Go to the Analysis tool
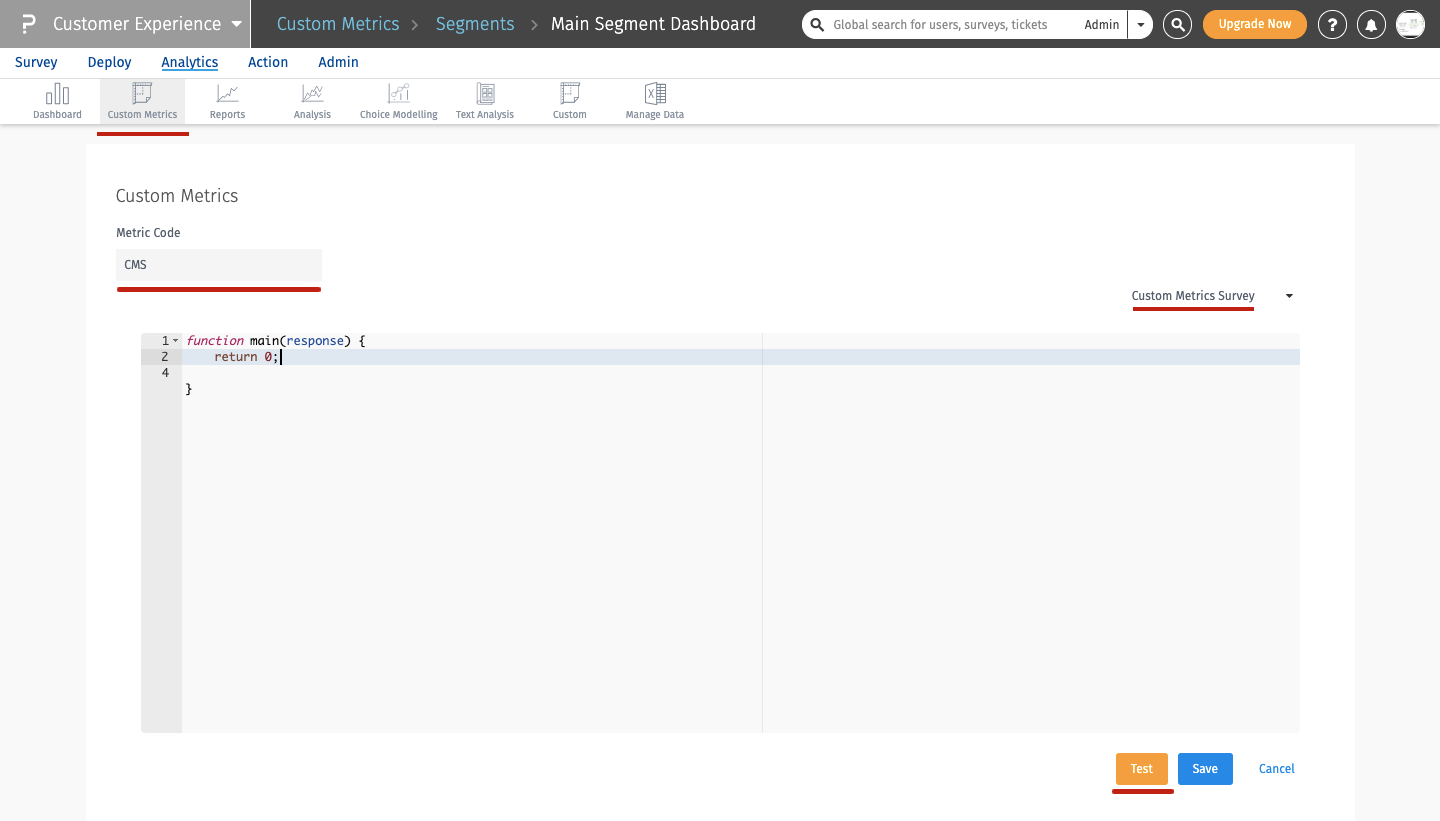This screenshot has width=1440, height=821. [312, 100]
